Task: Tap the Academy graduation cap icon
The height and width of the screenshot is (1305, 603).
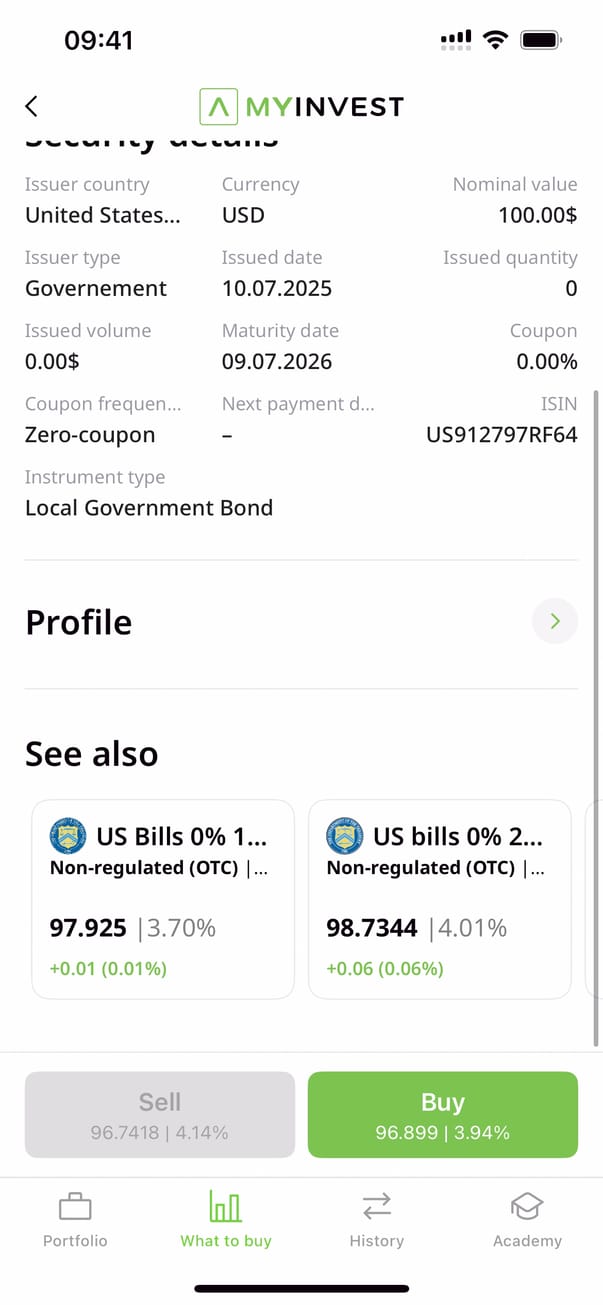Action: (x=527, y=1207)
